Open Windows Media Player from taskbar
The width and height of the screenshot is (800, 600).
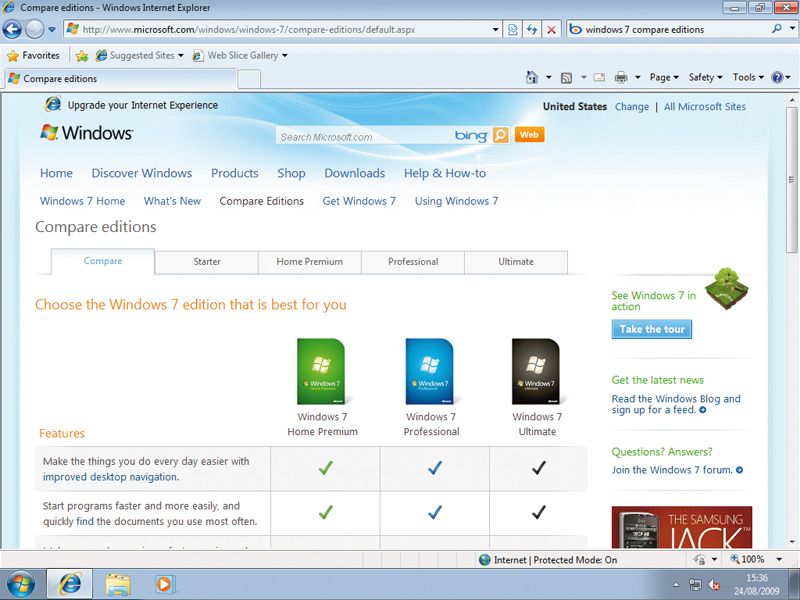165,583
